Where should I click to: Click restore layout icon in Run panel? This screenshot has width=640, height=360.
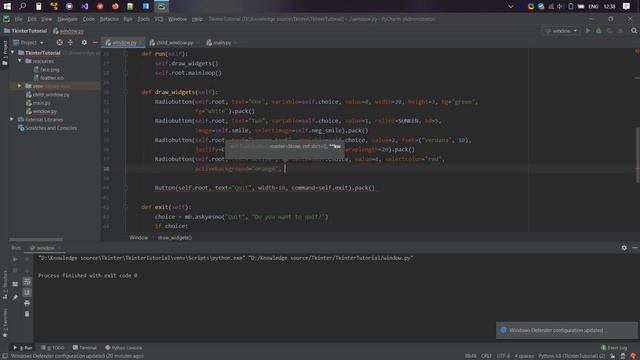[x=15, y=284]
